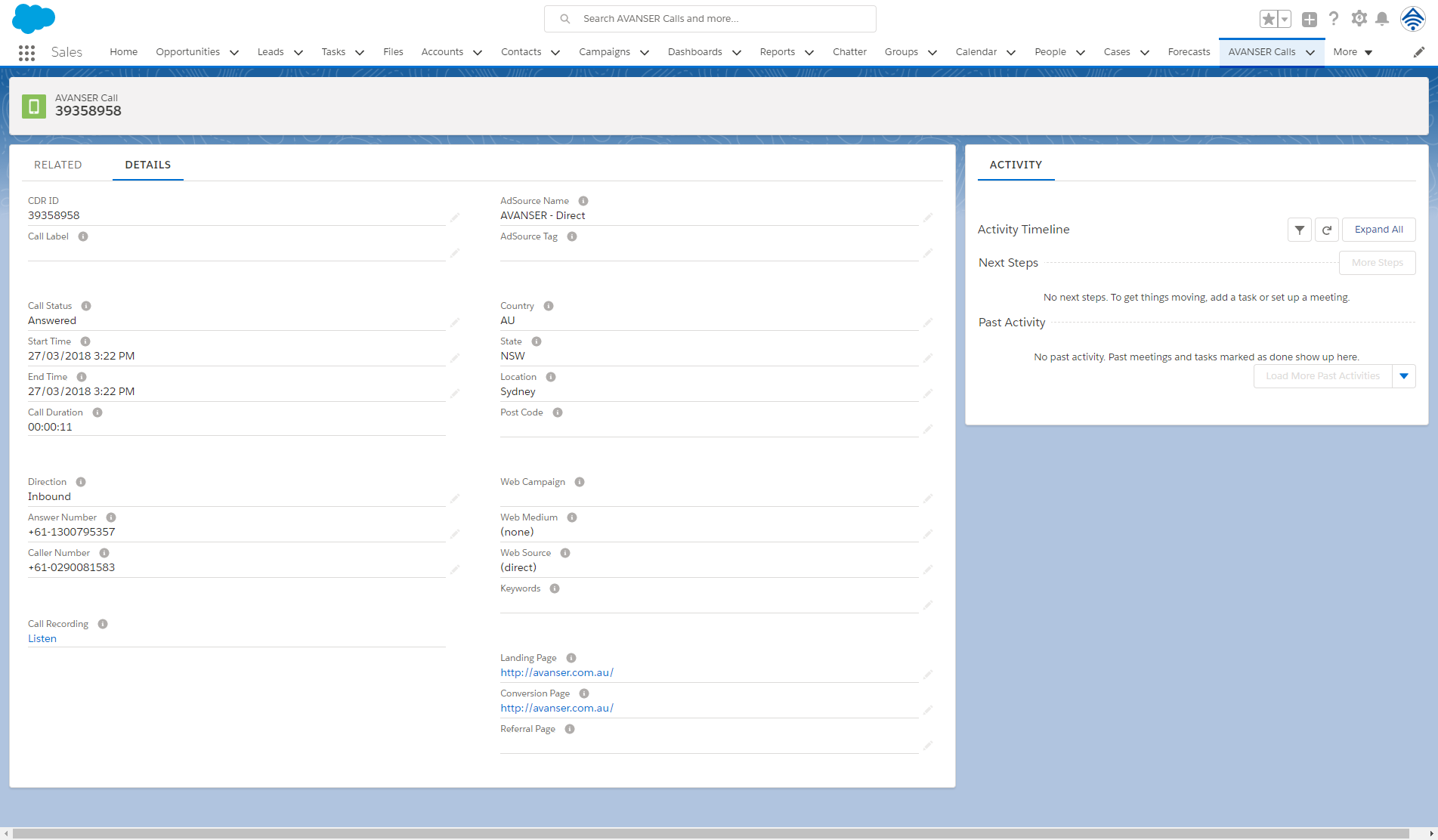Viewport: 1438px width, 840px height.
Task: Open Load More Past Activities dropdown arrow
Action: [x=1404, y=375]
